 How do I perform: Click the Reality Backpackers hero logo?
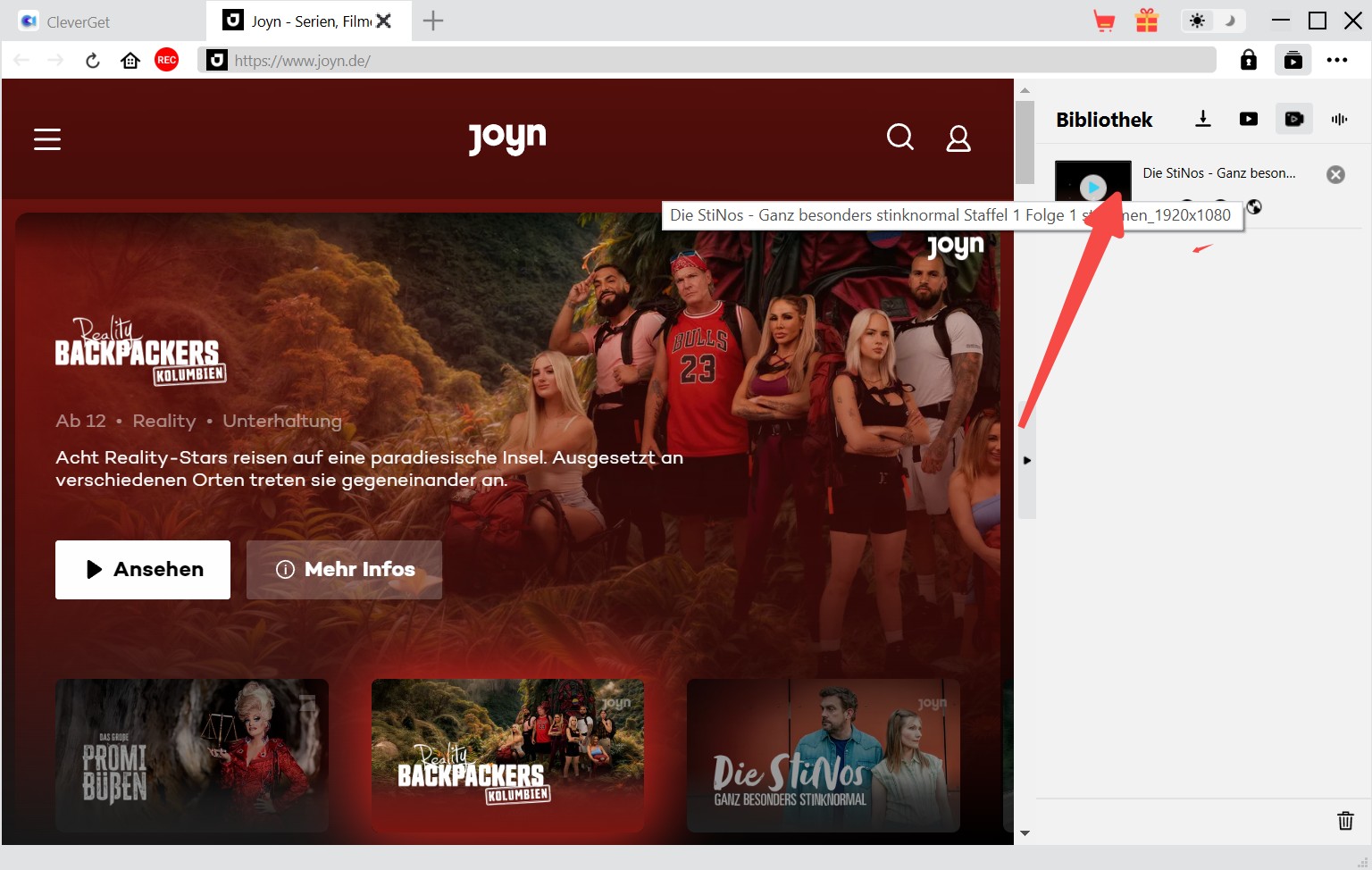coord(140,350)
